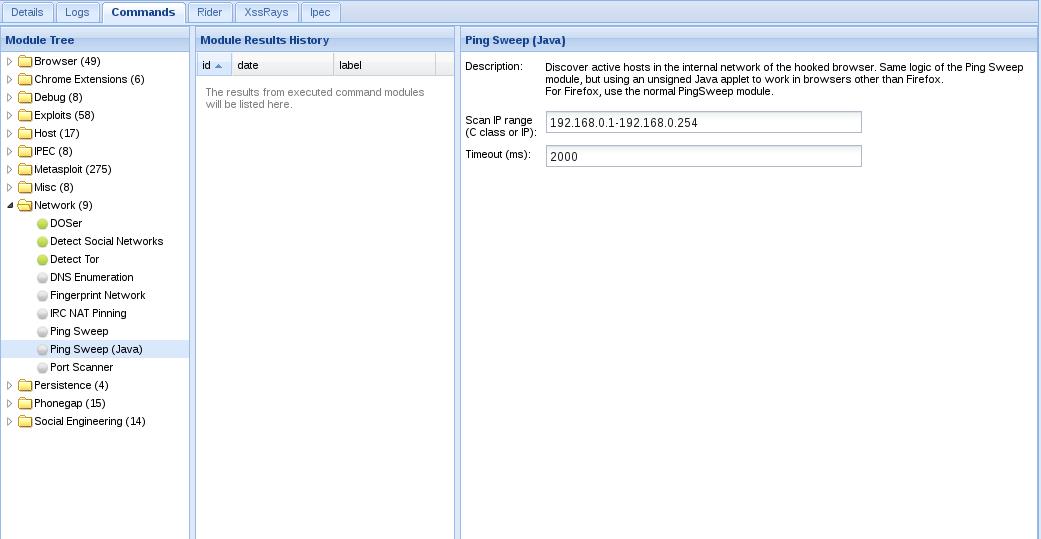Screen dimensions: 1041x539
Task: Click the Social Engineering folder icon
Action: tap(25, 422)
